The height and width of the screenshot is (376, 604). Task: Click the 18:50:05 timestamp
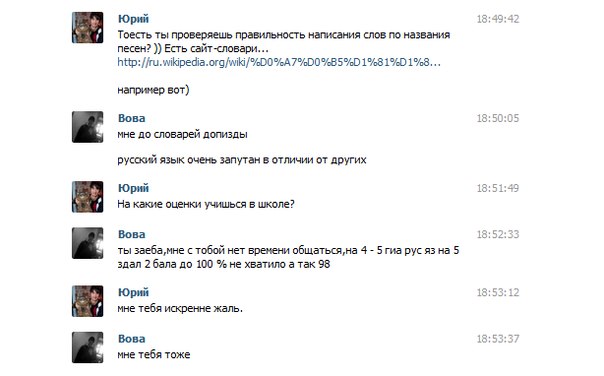[498, 118]
